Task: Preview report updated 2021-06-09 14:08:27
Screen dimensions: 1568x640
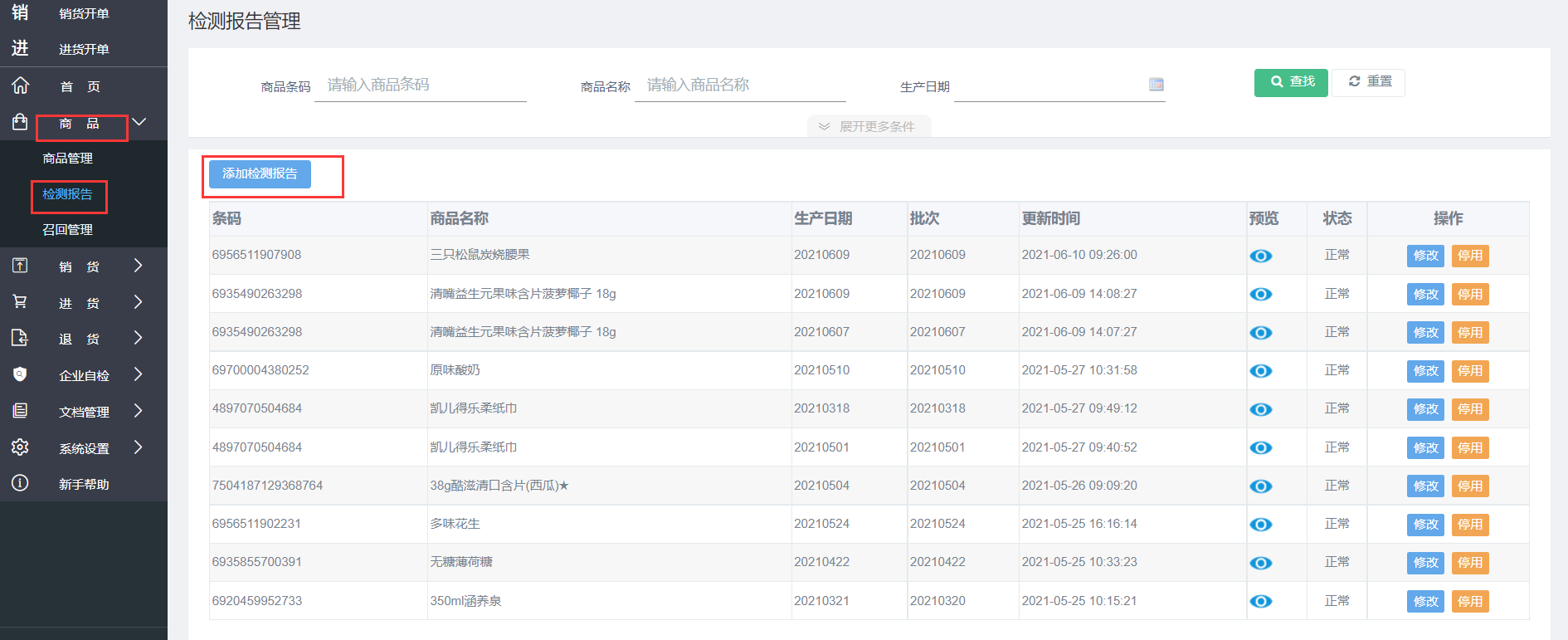Action: tap(1261, 294)
